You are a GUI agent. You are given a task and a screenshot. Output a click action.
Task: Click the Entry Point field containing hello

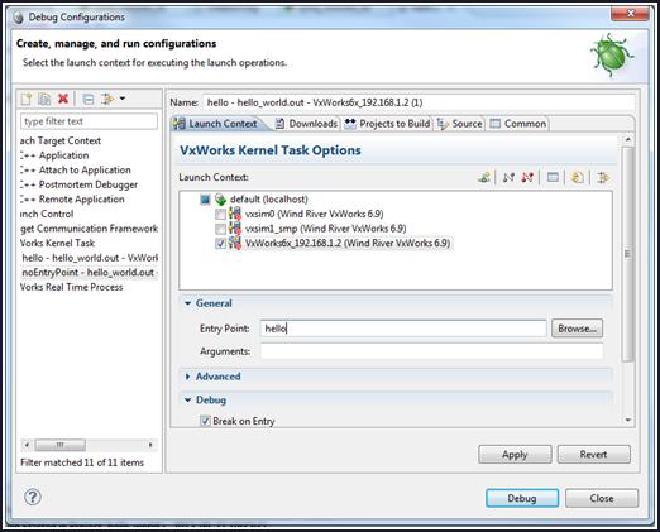point(403,328)
